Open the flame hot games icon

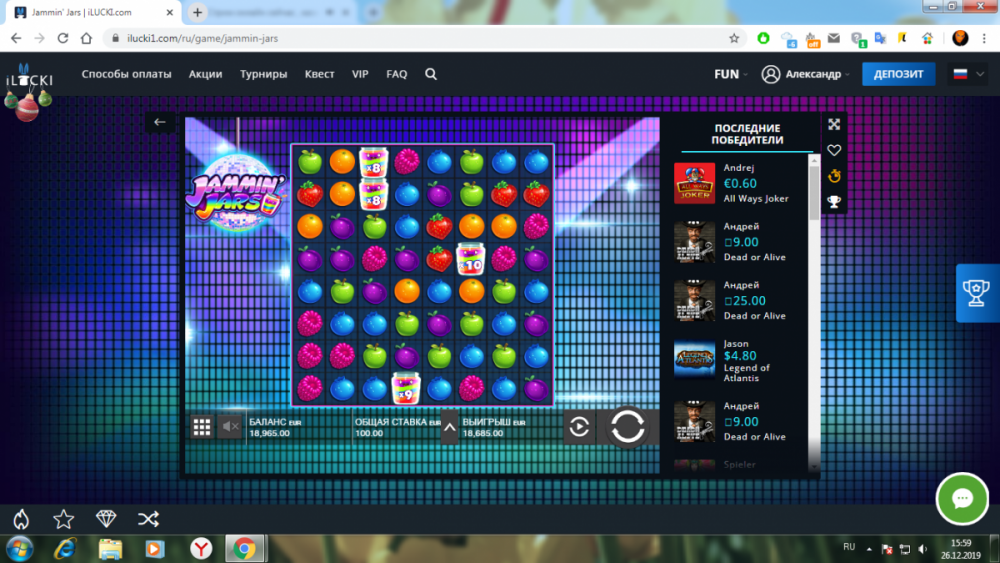[x=21, y=519]
